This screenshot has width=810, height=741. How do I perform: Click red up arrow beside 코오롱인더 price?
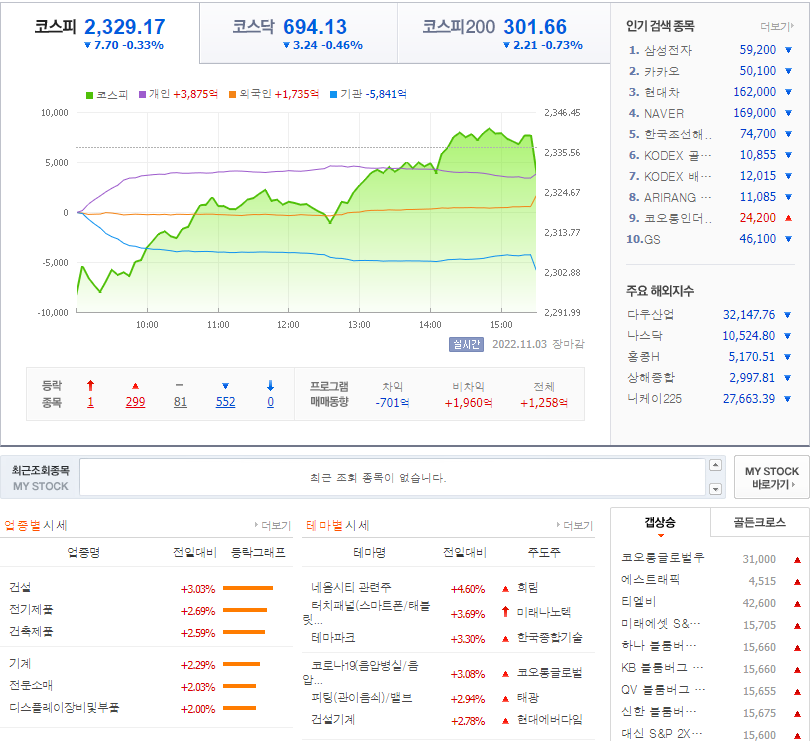788,218
